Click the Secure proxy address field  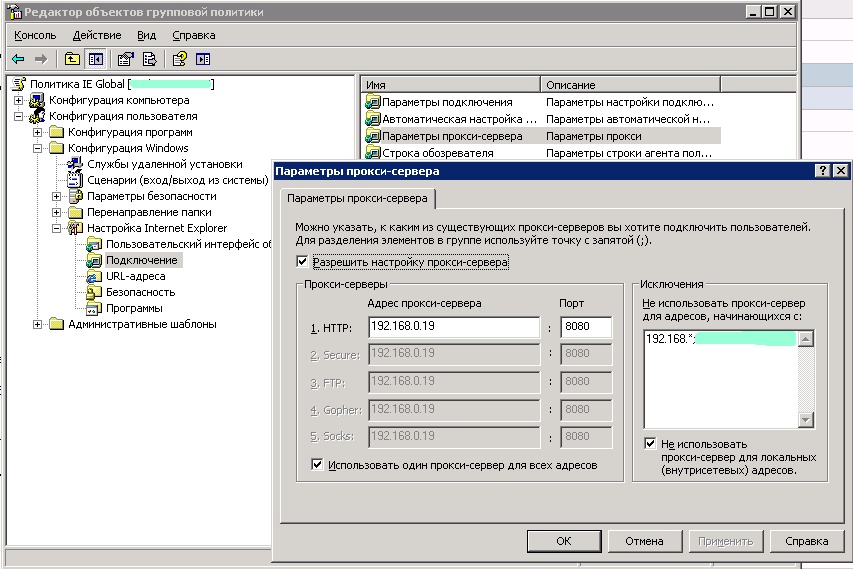tap(454, 354)
